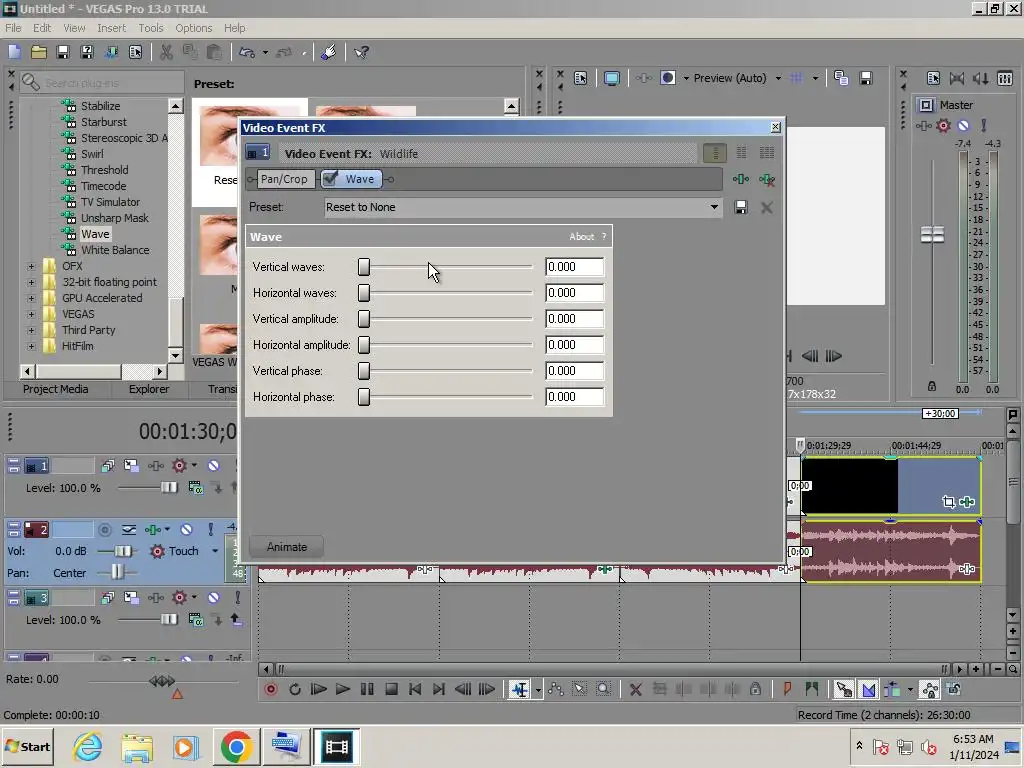Open the Touch automation mode dropdown

pos(214,551)
